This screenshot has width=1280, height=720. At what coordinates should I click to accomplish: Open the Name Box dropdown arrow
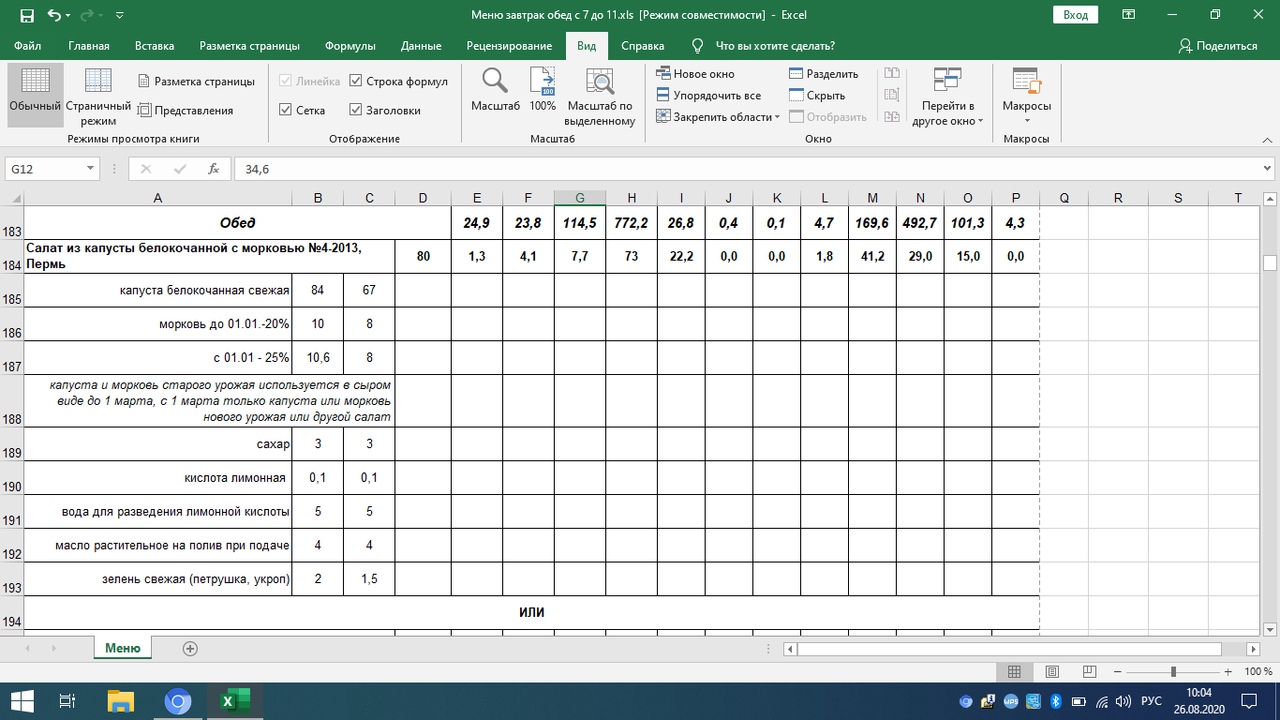(91, 169)
